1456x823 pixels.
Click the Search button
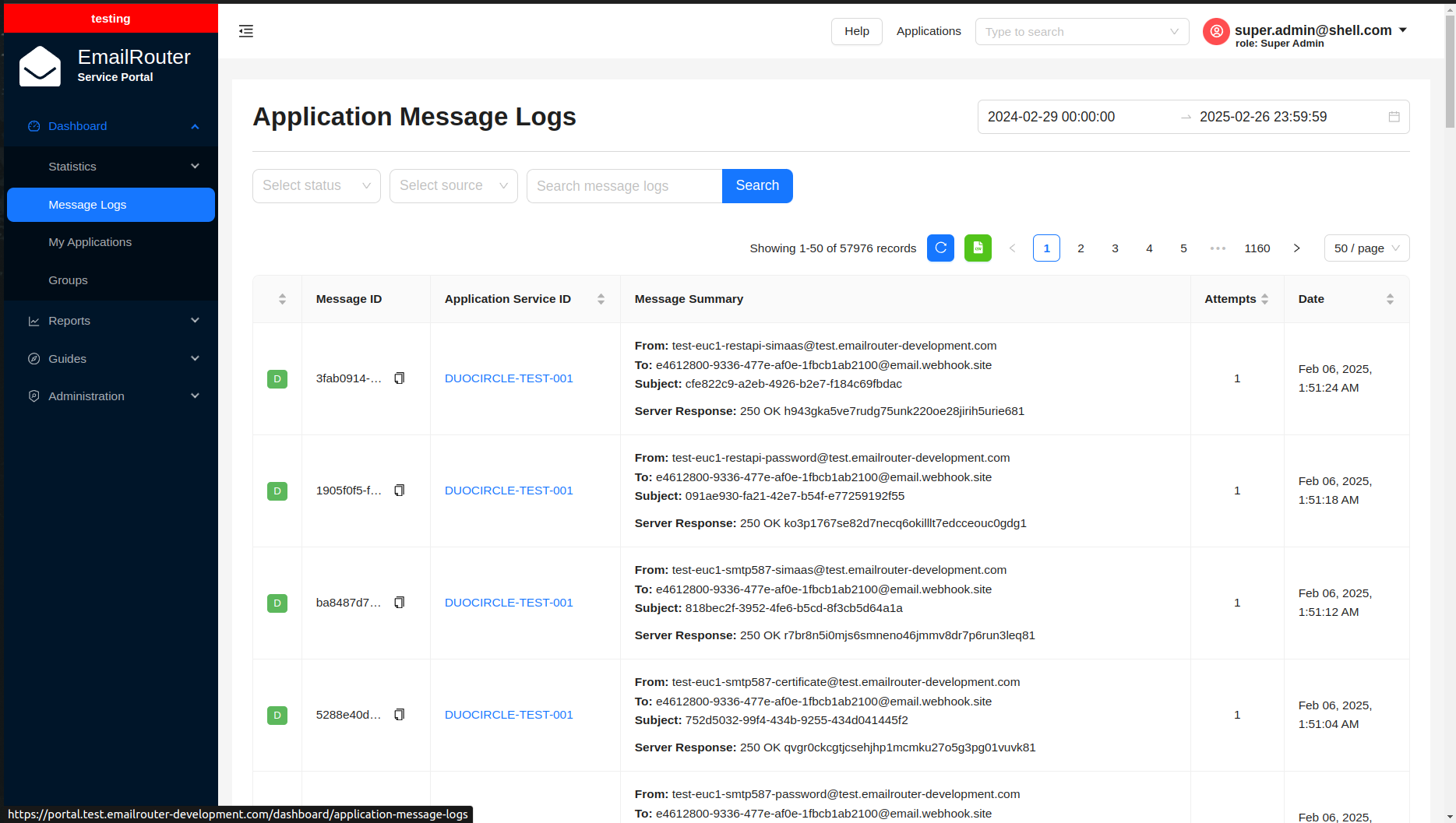click(756, 185)
